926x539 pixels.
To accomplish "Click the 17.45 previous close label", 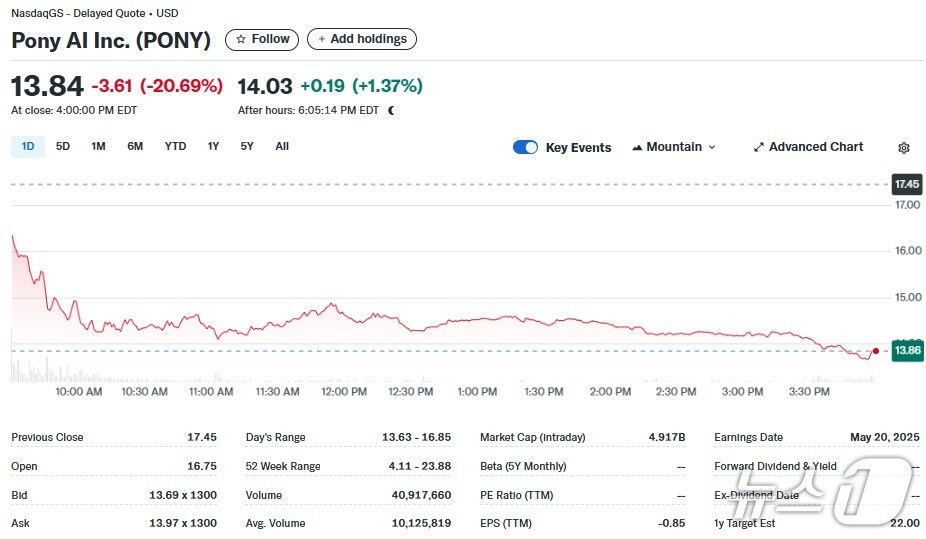I will [x=906, y=184].
